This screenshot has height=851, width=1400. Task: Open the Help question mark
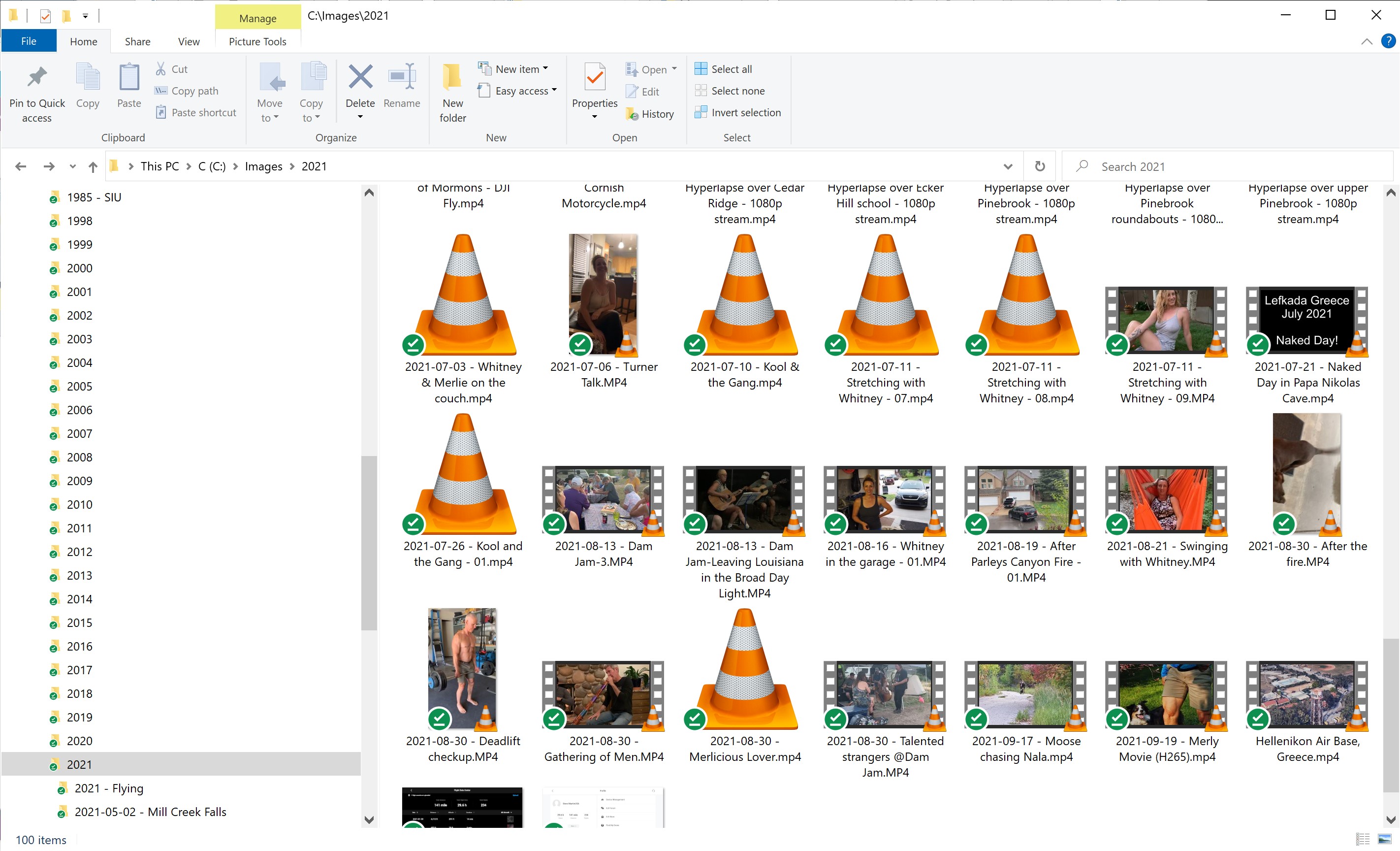click(1389, 41)
